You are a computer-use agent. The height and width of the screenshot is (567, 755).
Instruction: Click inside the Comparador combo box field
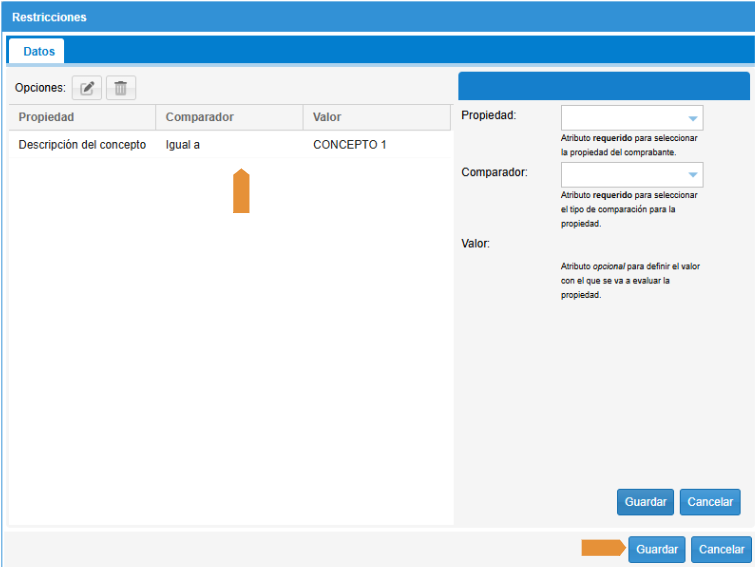[x=621, y=176]
